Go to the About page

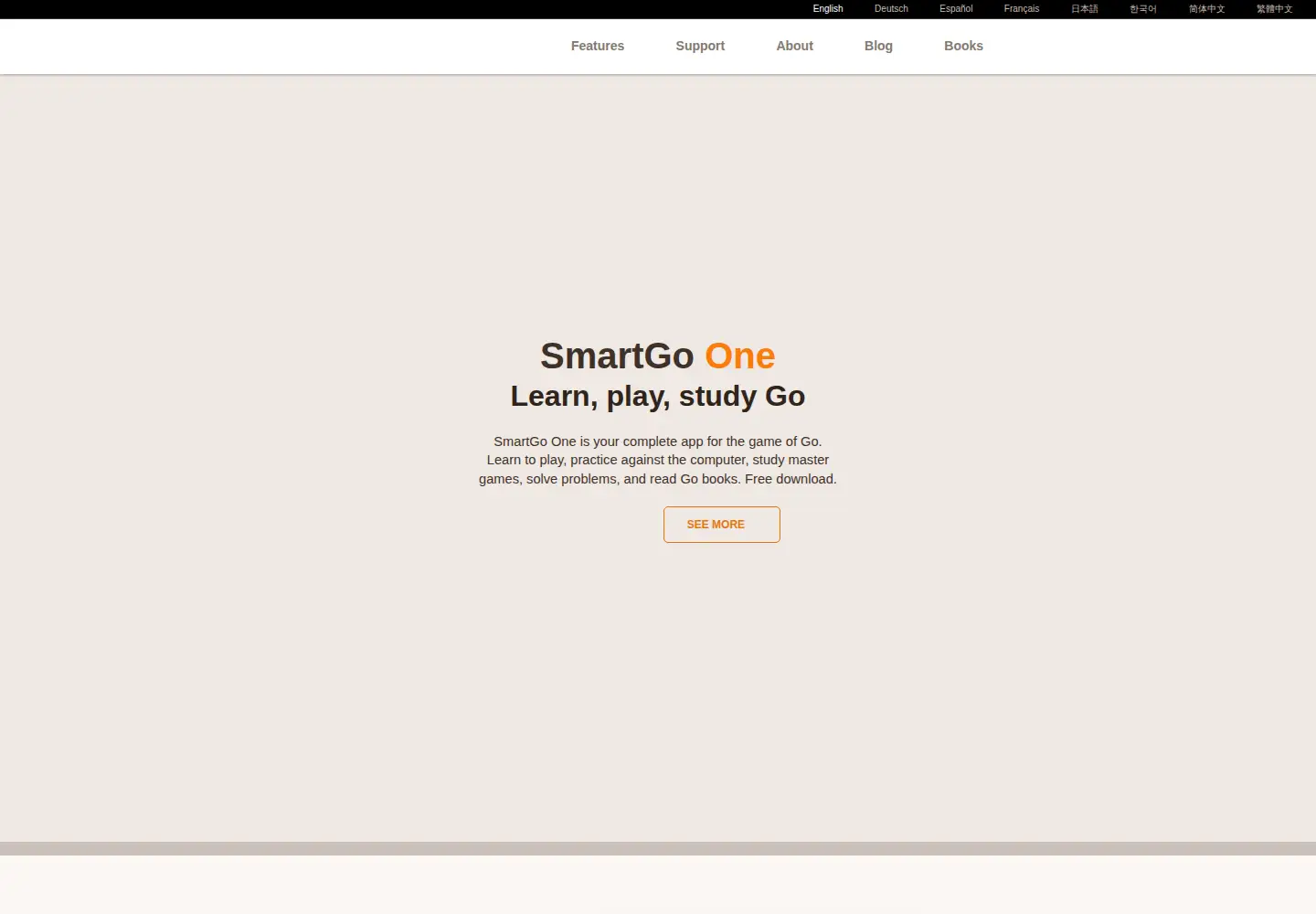[x=794, y=46]
